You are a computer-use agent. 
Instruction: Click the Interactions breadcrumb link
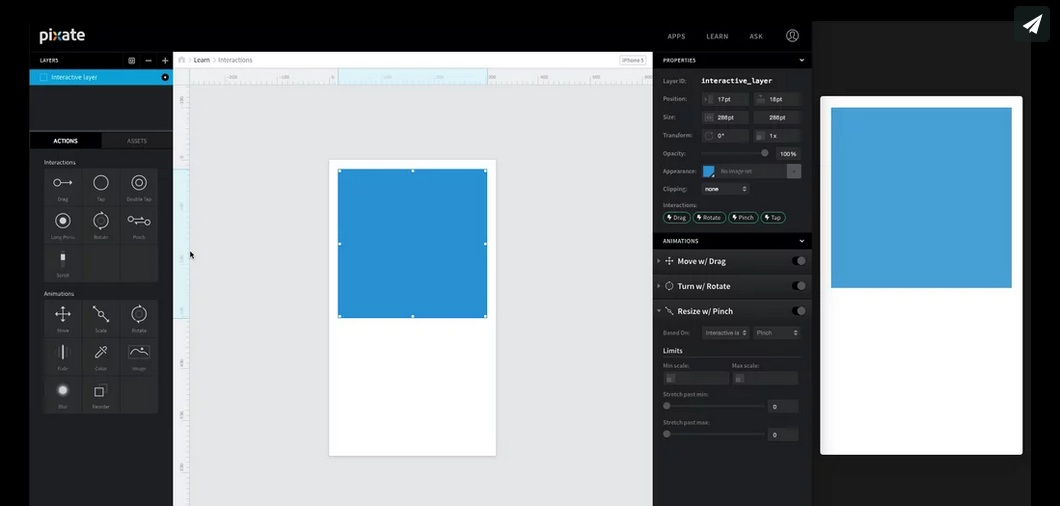(x=235, y=60)
